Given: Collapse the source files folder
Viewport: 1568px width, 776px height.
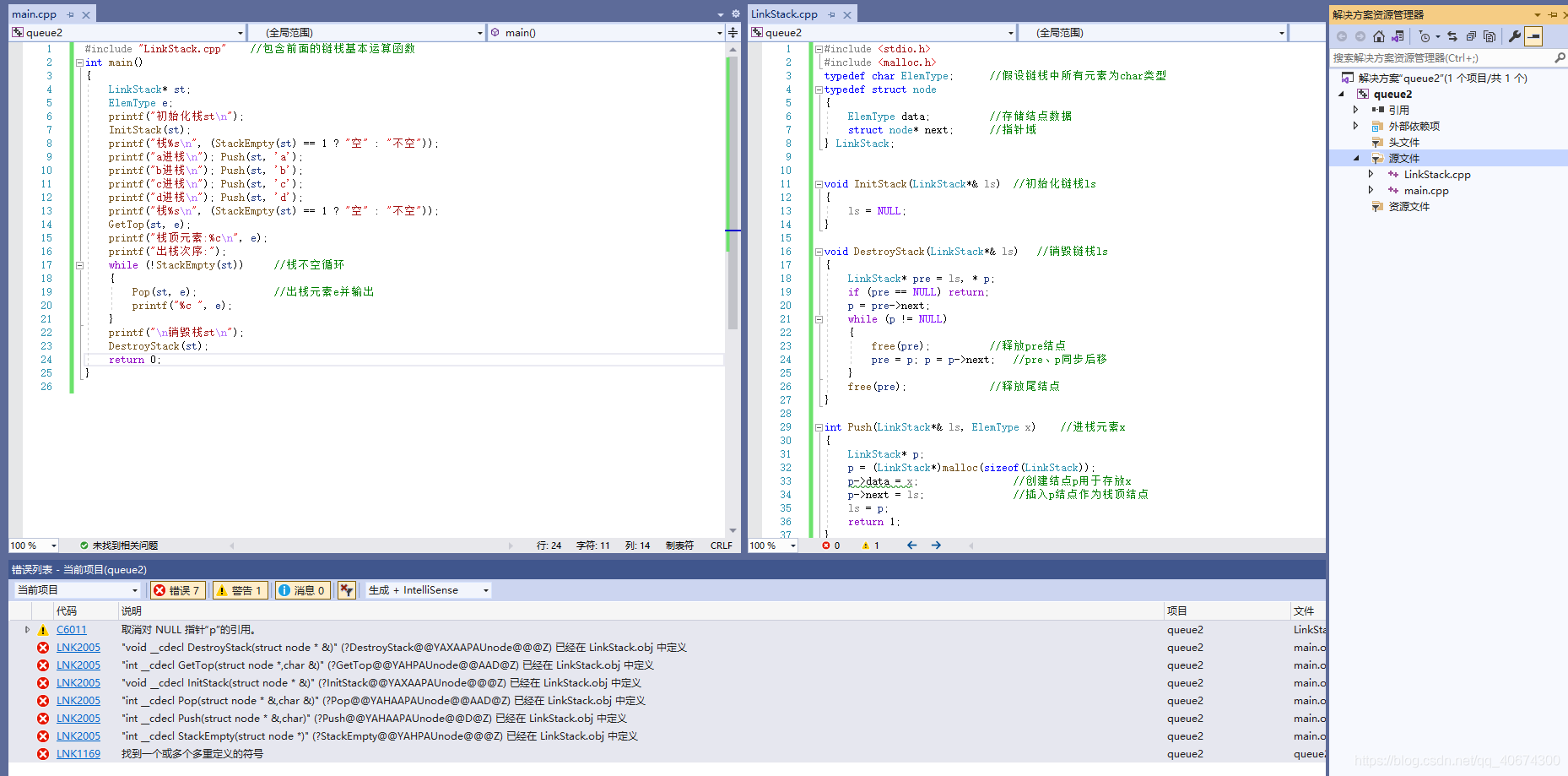Looking at the screenshot, I should (1357, 158).
